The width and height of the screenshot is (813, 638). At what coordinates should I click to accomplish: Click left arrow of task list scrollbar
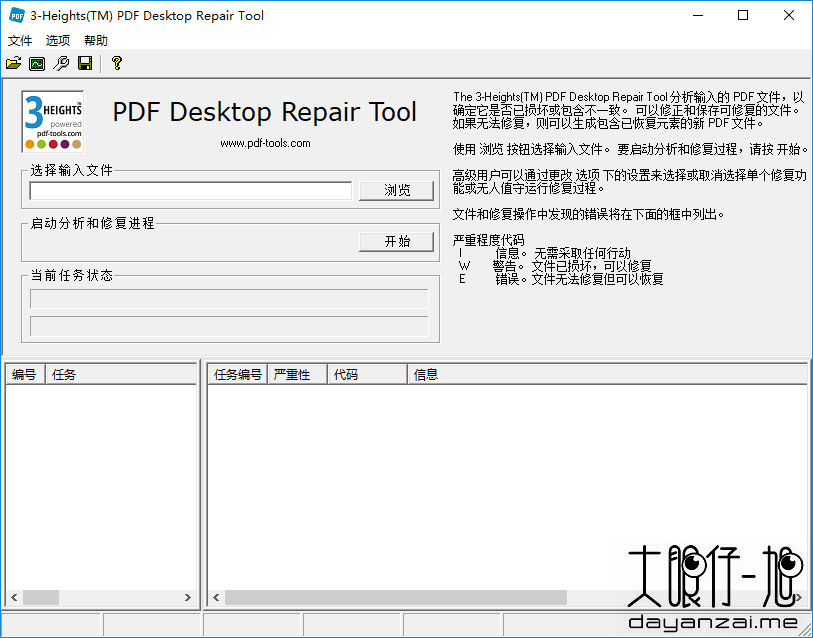14,598
